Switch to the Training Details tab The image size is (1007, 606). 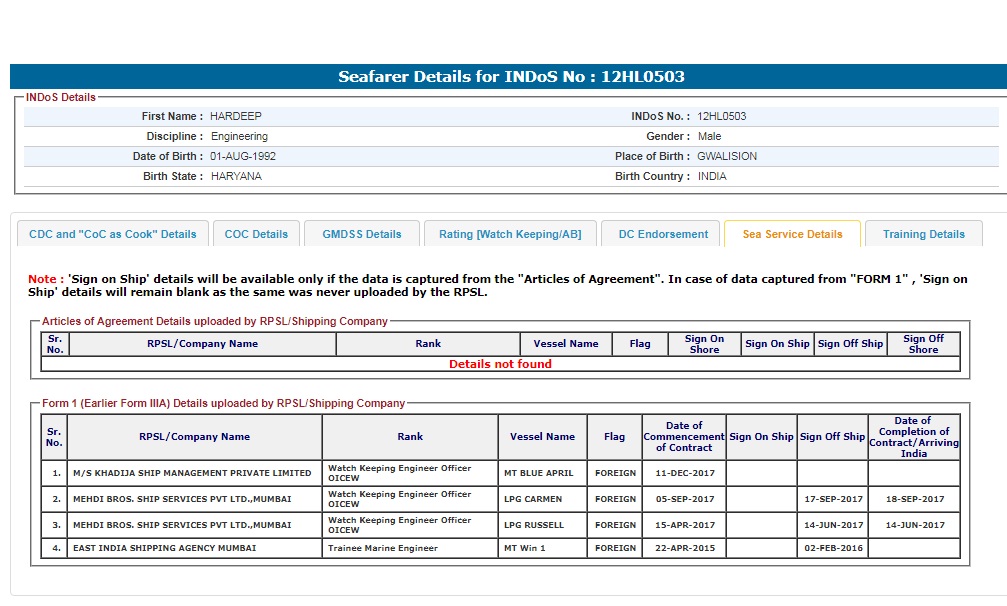click(x=923, y=234)
